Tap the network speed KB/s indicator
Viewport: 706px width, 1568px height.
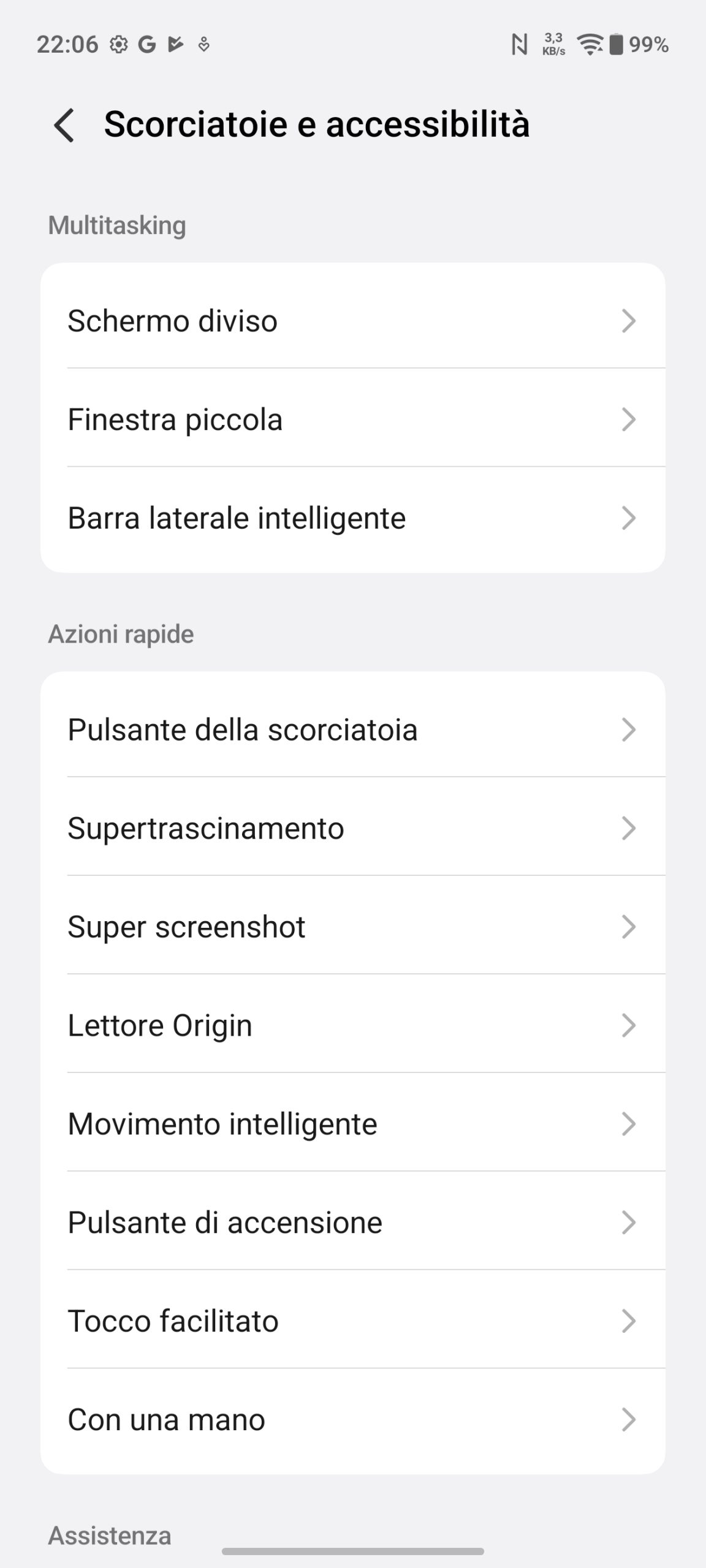[553, 45]
